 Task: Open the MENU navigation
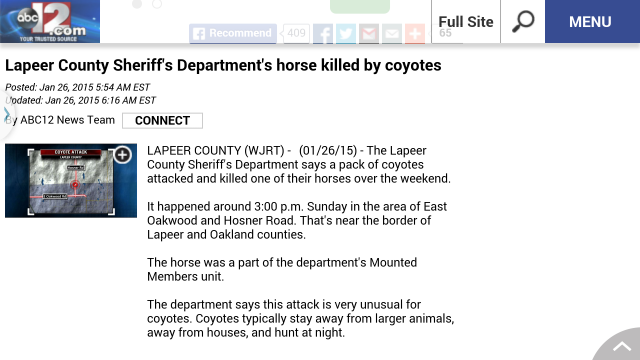[x=592, y=21]
